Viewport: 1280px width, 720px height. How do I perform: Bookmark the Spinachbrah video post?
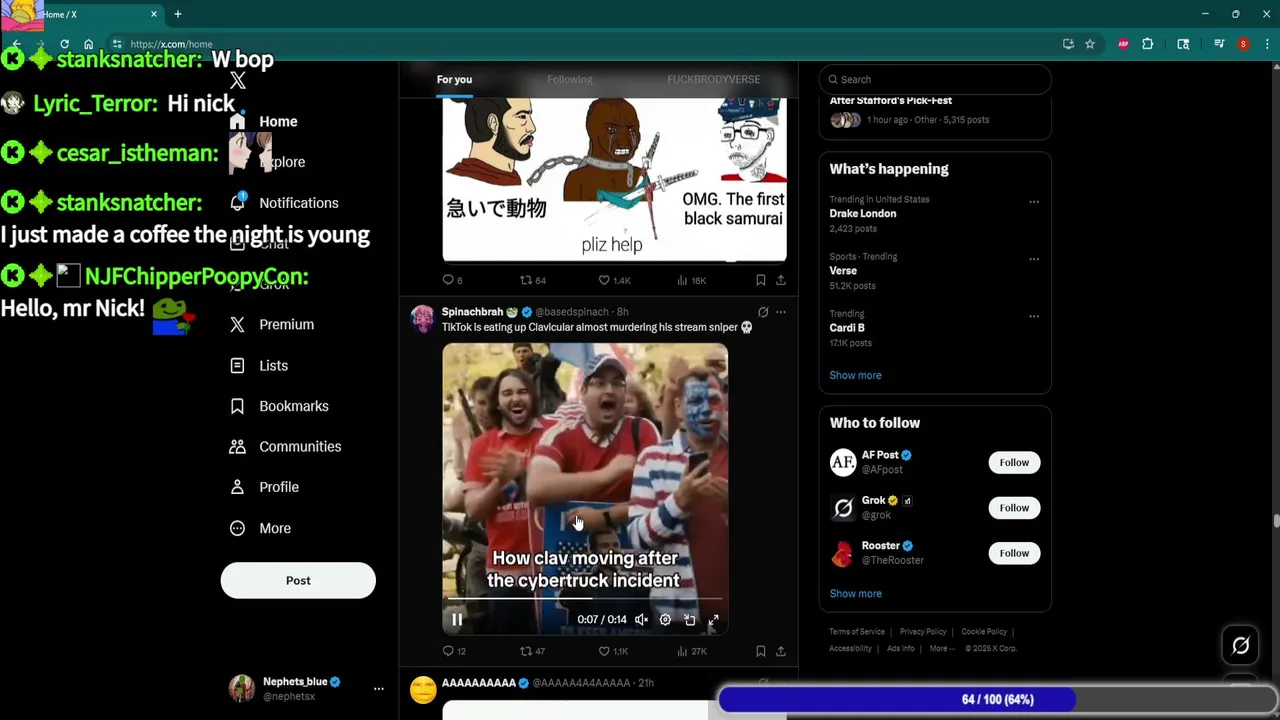(x=760, y=651)
